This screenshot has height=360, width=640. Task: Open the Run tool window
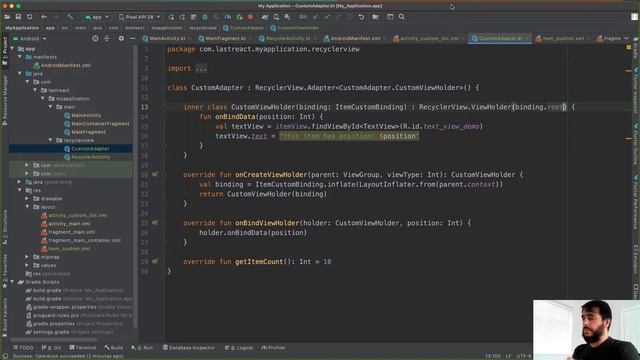click(x=142, y=348)
